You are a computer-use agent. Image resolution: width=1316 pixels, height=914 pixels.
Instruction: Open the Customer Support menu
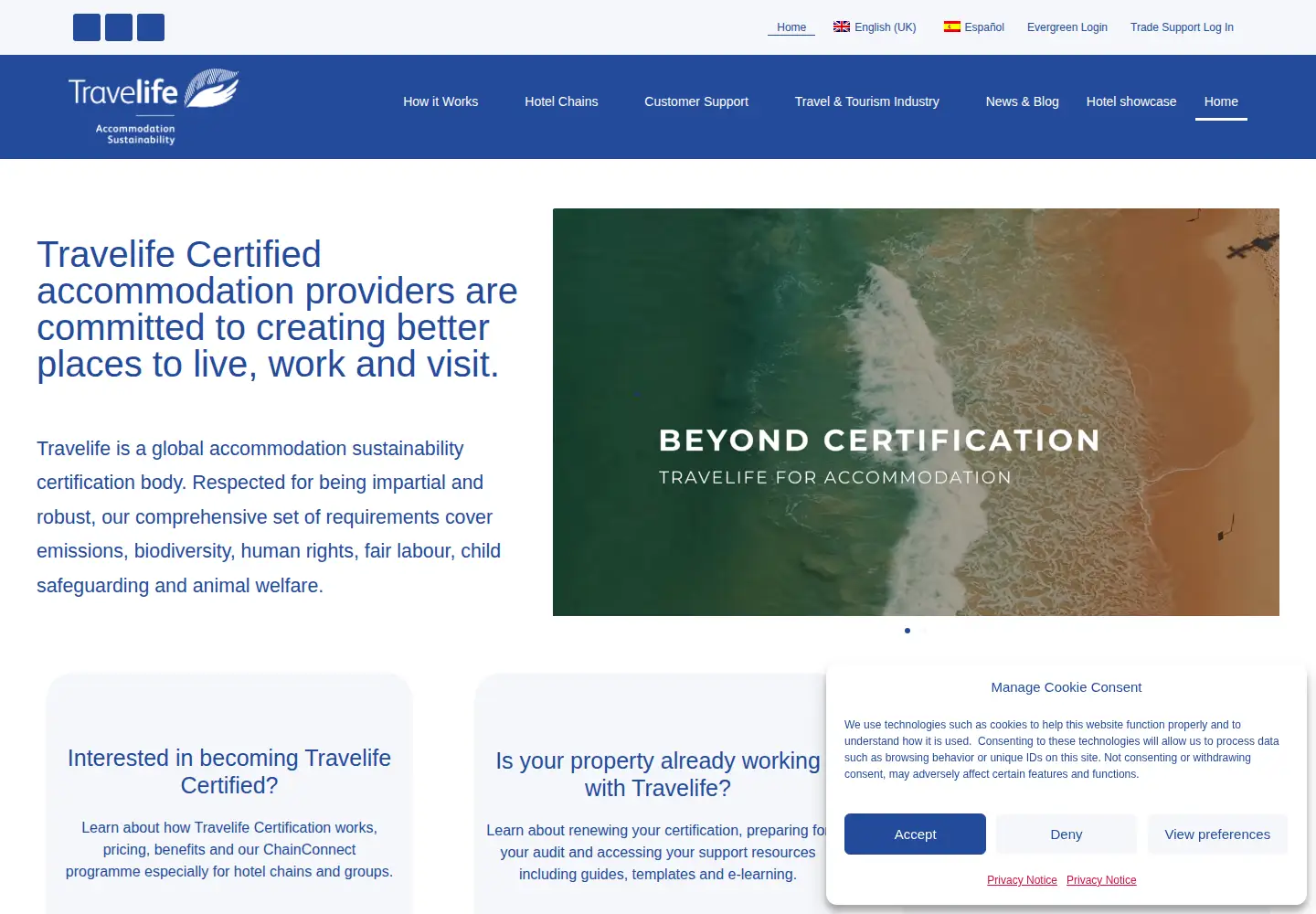696,101
